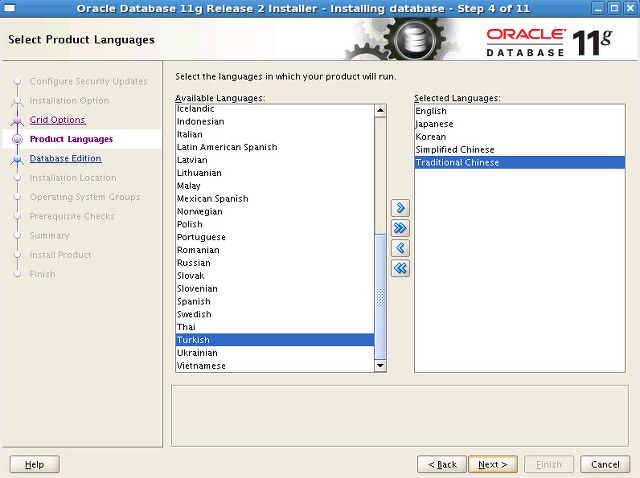The image size is (640, 478).
Task: Select Simplified Chinese in Selected Languages
Action: point(520,150)
